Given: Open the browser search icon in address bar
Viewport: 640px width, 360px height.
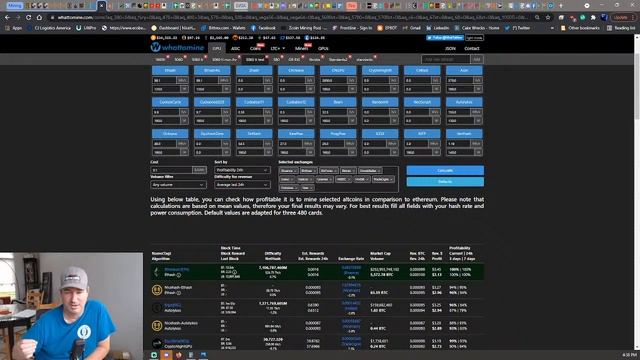Looking at the screenshot, I should (x=537, y=18).
